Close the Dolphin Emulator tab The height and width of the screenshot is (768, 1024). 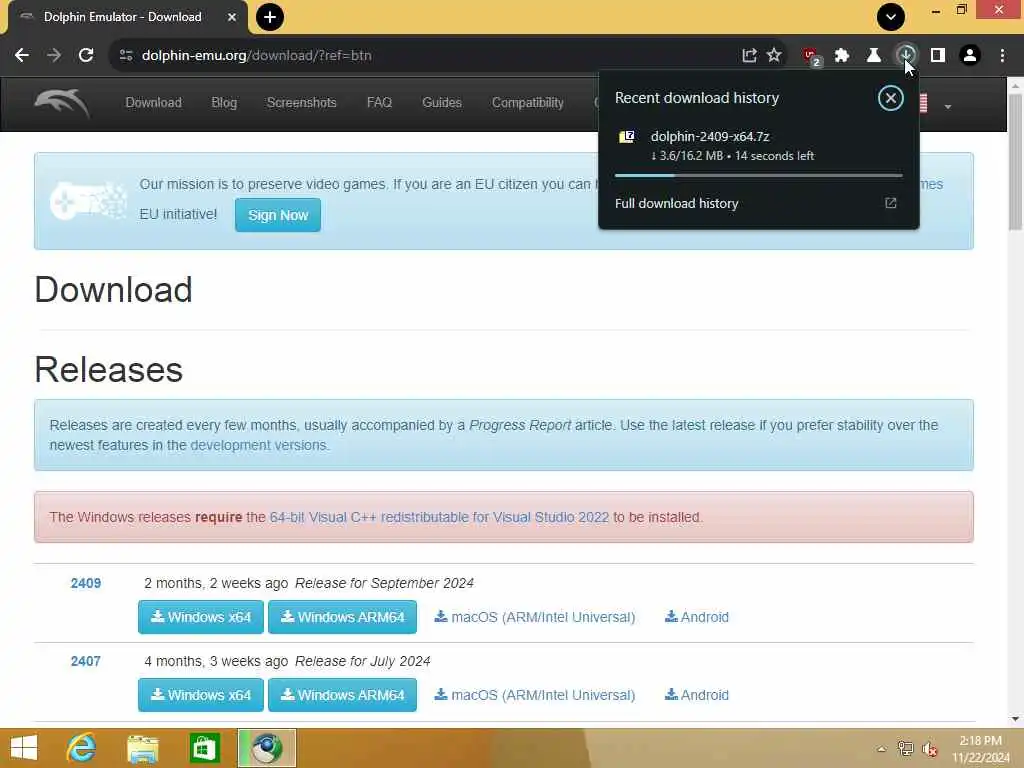(231, 18)
